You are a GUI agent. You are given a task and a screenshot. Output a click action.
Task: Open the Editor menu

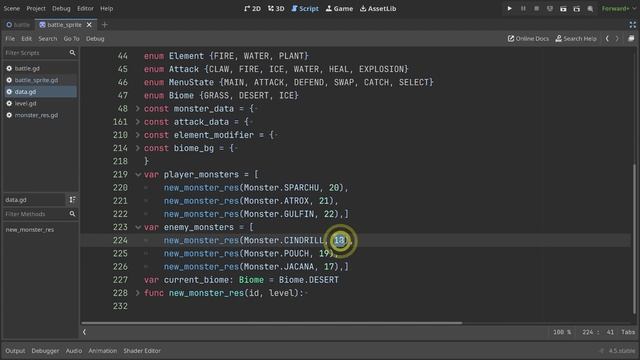pyautogui.click(x=85, y=9)
